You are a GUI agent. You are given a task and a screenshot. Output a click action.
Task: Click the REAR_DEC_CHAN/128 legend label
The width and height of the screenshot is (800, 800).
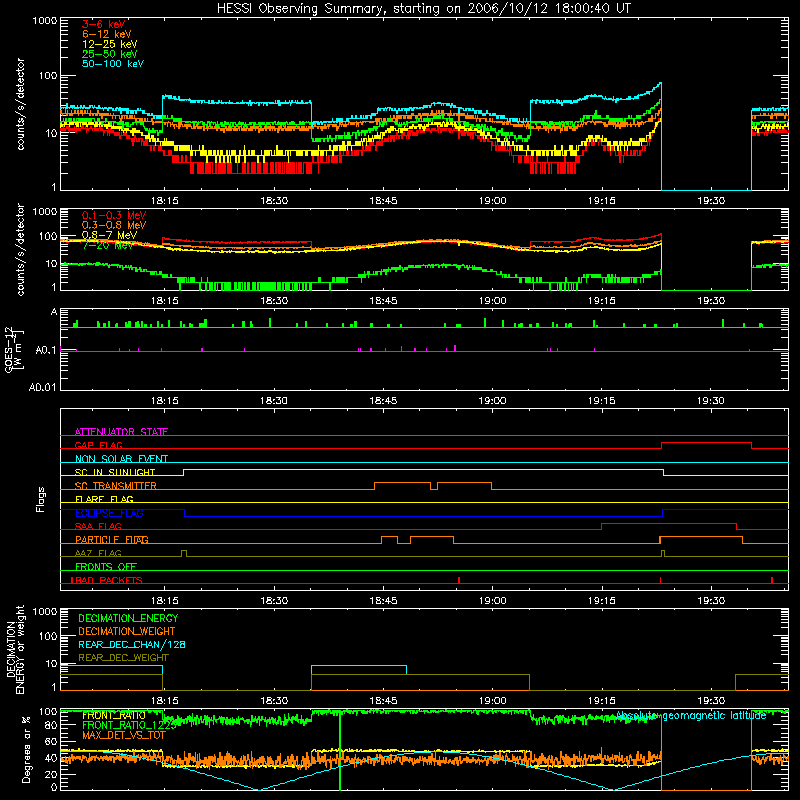(132, 644)
